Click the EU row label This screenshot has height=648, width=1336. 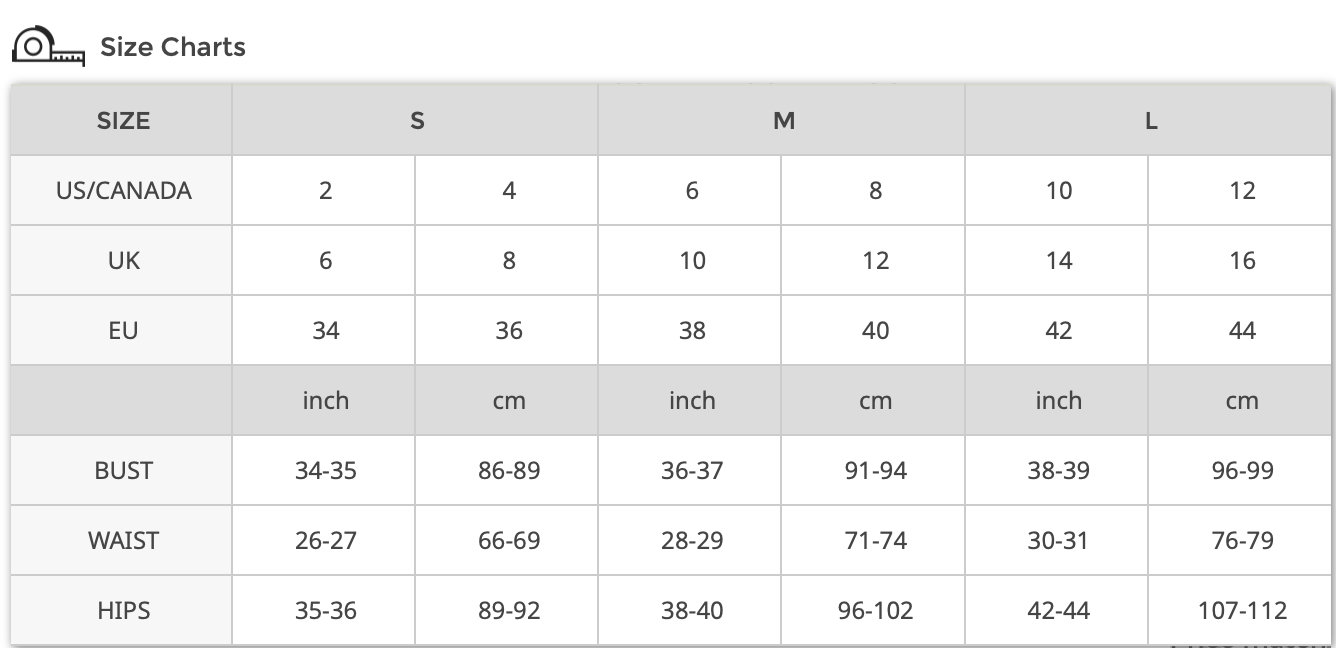[x=123, y=330]
